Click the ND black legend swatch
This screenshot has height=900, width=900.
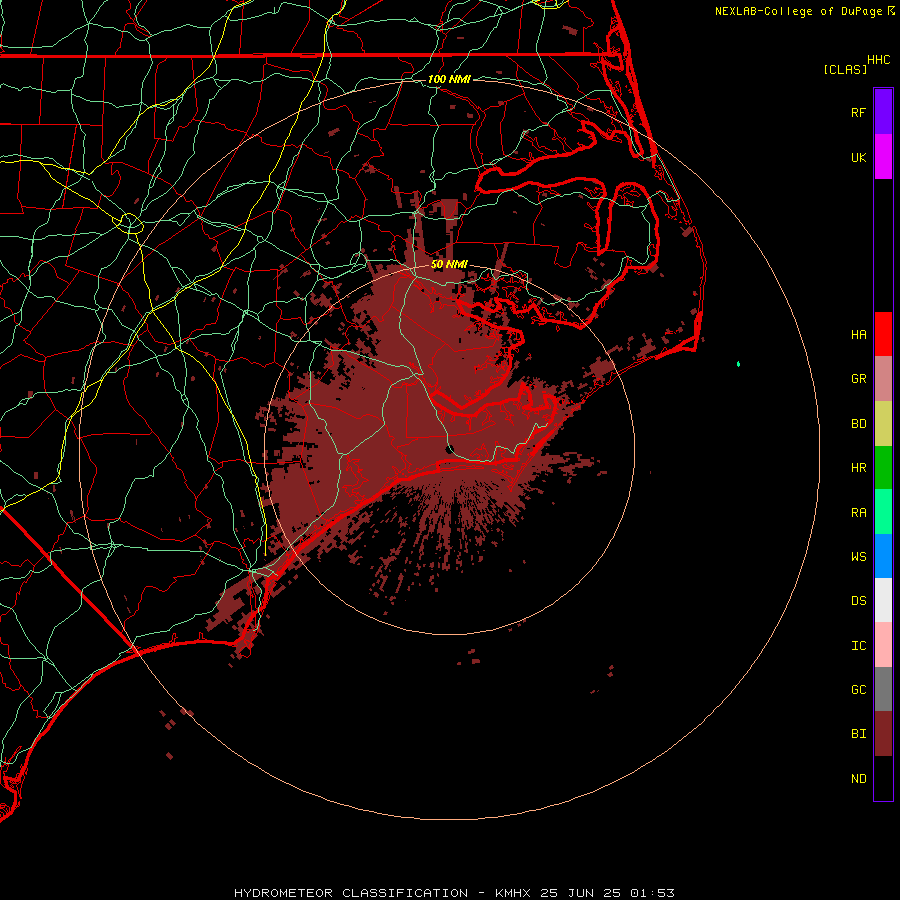pos(883,778)
